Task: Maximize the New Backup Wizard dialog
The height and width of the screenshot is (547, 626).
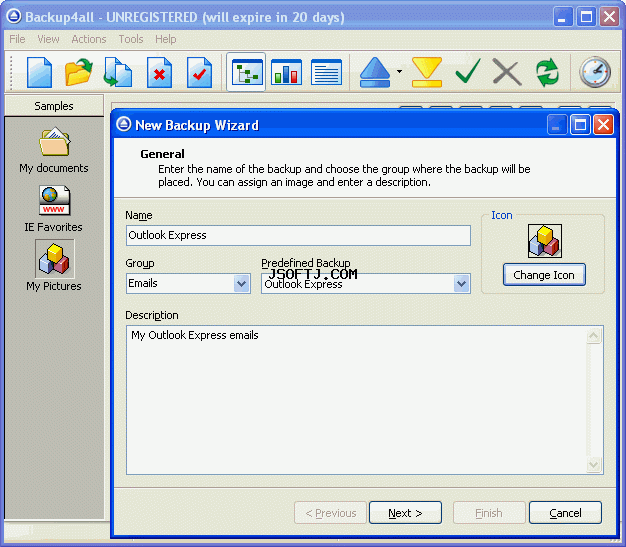Action: point(580,125)
